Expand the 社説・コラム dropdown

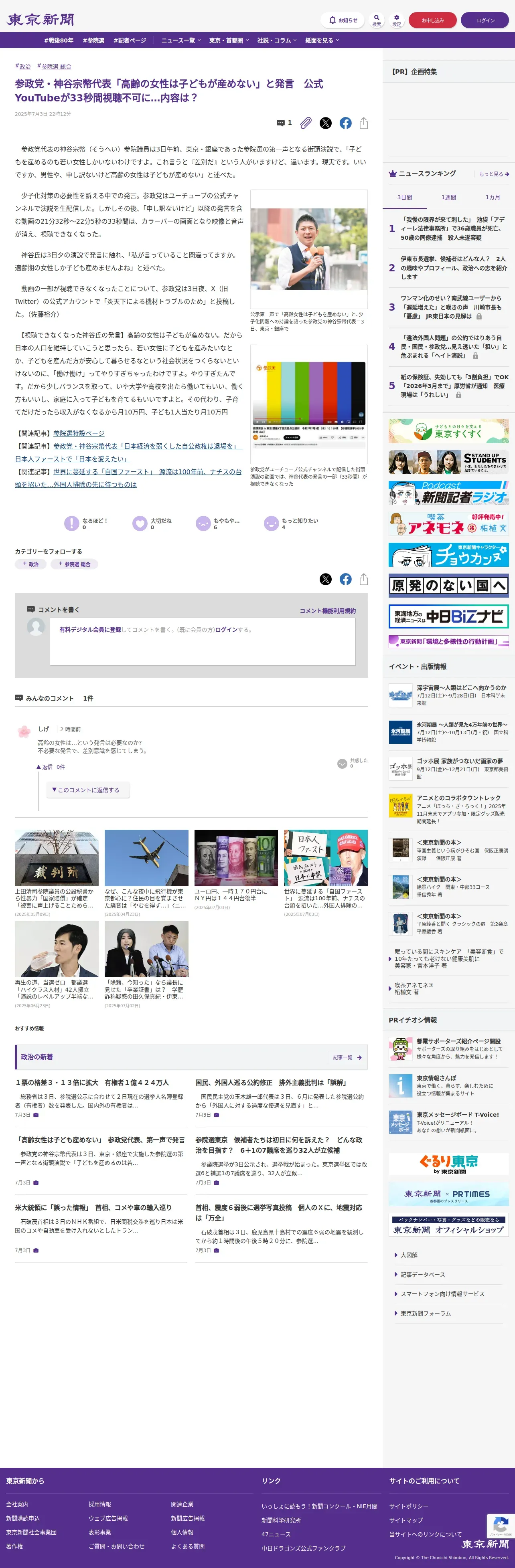coord(277,40)
